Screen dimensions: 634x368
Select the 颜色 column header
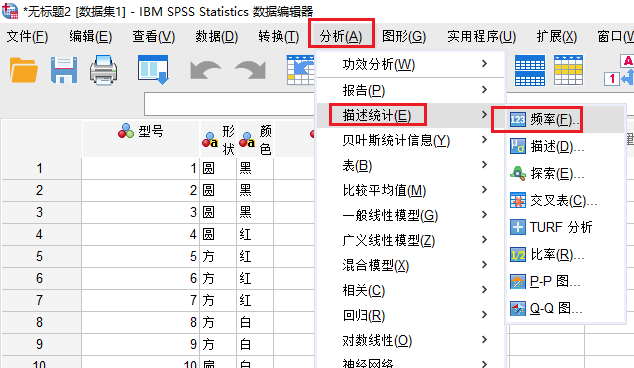point(255,139)
